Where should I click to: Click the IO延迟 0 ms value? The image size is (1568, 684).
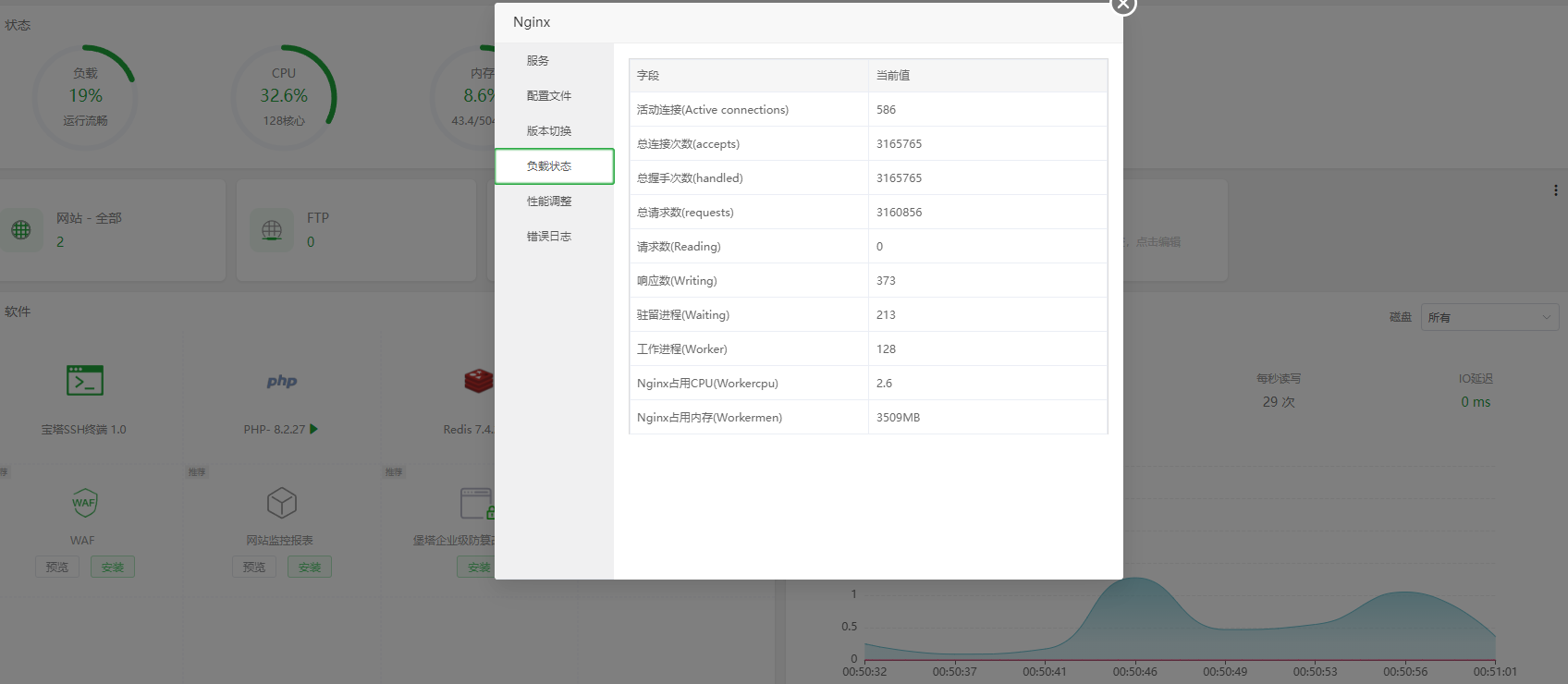[1476, 402]
